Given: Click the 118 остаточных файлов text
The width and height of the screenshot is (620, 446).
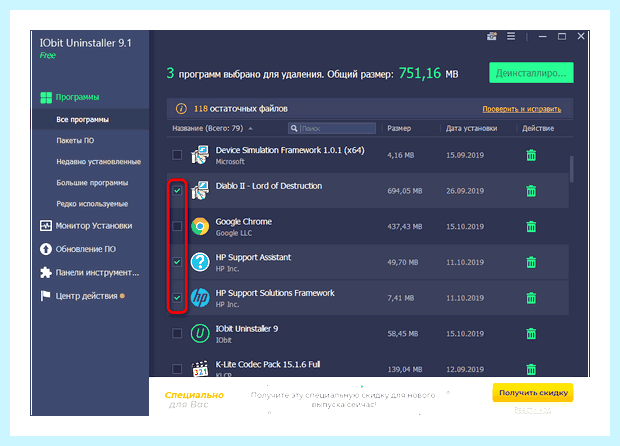Looking at the screenshot, I should [240, 108].
